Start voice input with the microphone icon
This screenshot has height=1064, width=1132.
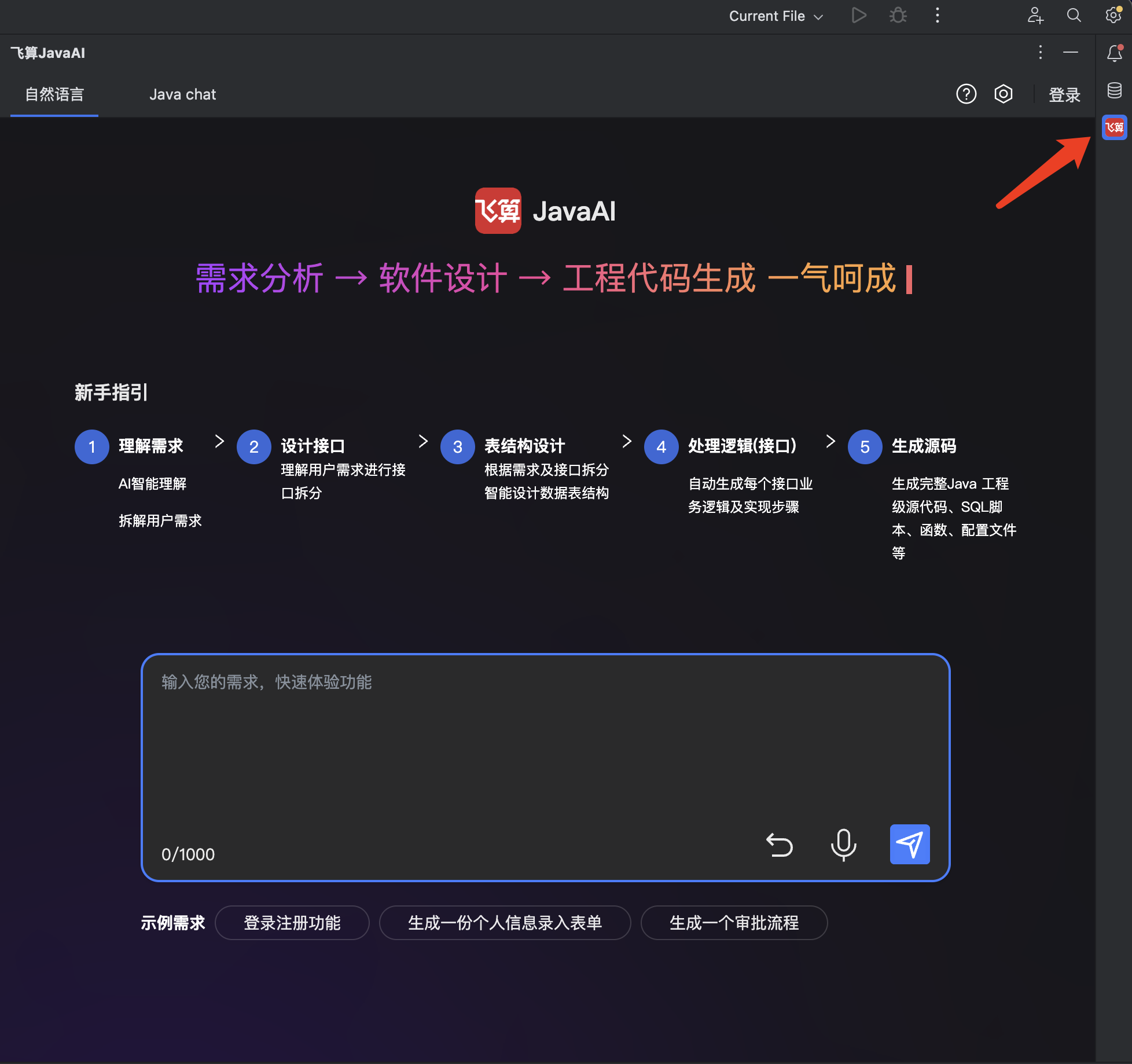coord(844,845)
